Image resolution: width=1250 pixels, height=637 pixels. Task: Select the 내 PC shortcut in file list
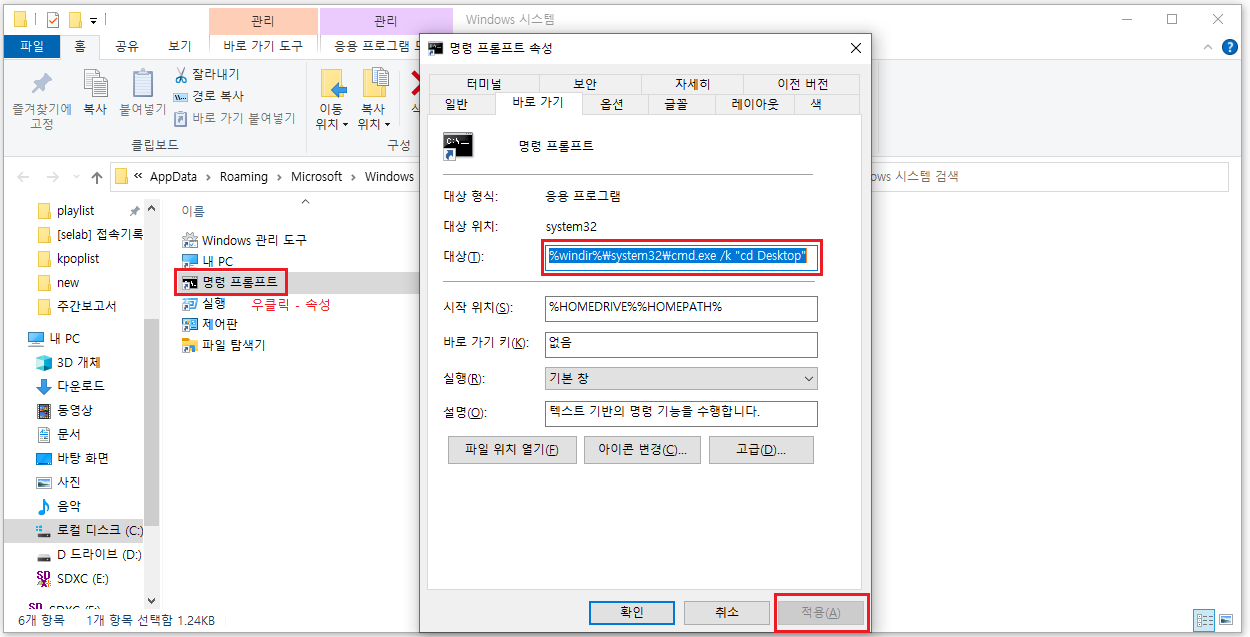click(x=208, y=262)
